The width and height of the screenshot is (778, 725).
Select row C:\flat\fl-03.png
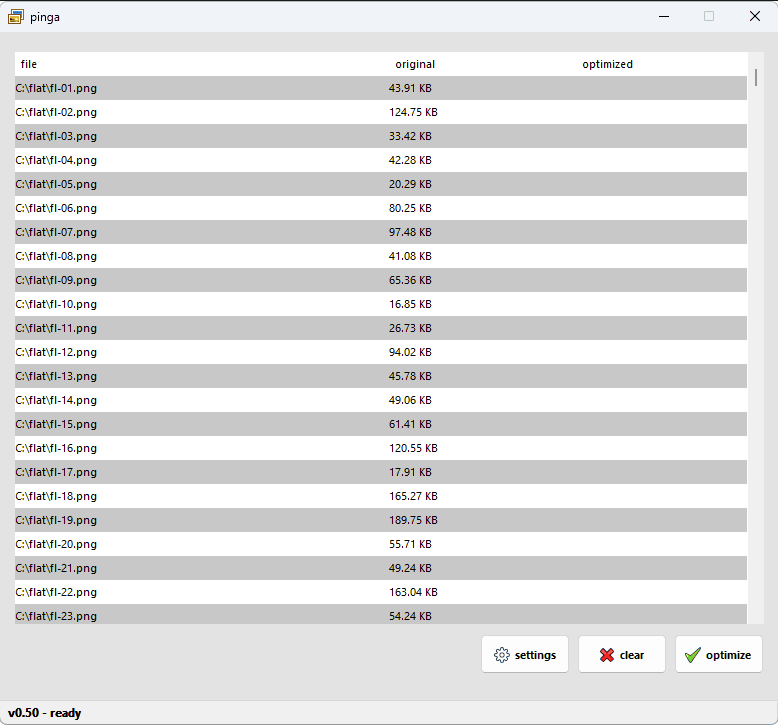pos(381,136)
